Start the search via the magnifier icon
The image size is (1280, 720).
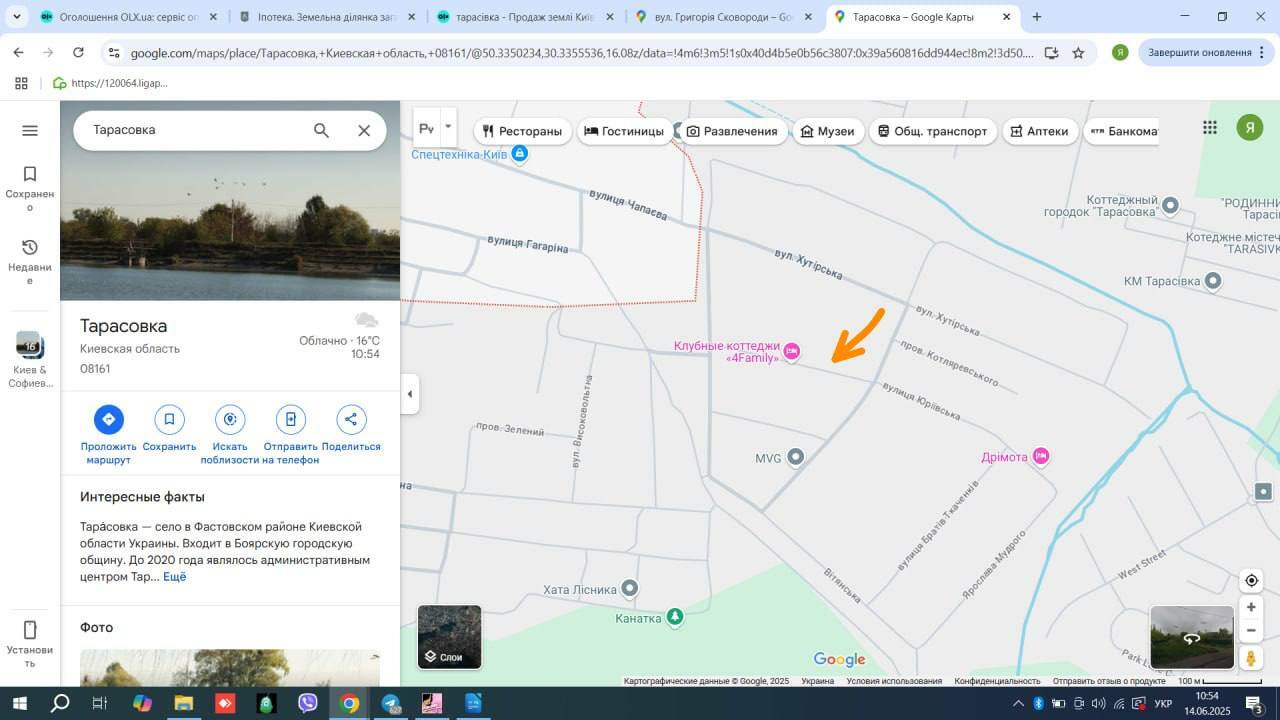321,130
